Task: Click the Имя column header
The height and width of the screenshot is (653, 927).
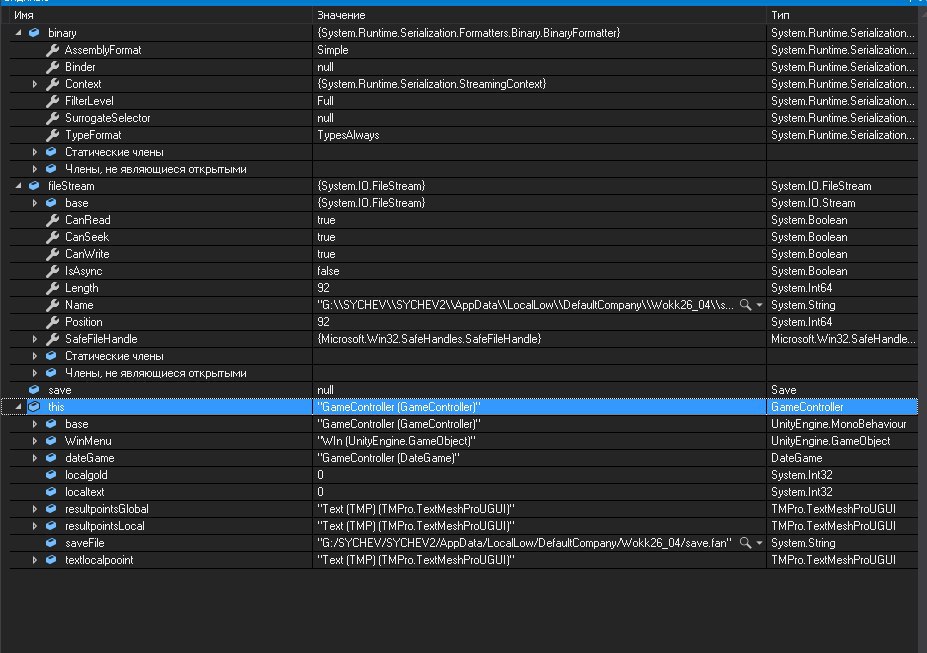Action: pos(24,15)
